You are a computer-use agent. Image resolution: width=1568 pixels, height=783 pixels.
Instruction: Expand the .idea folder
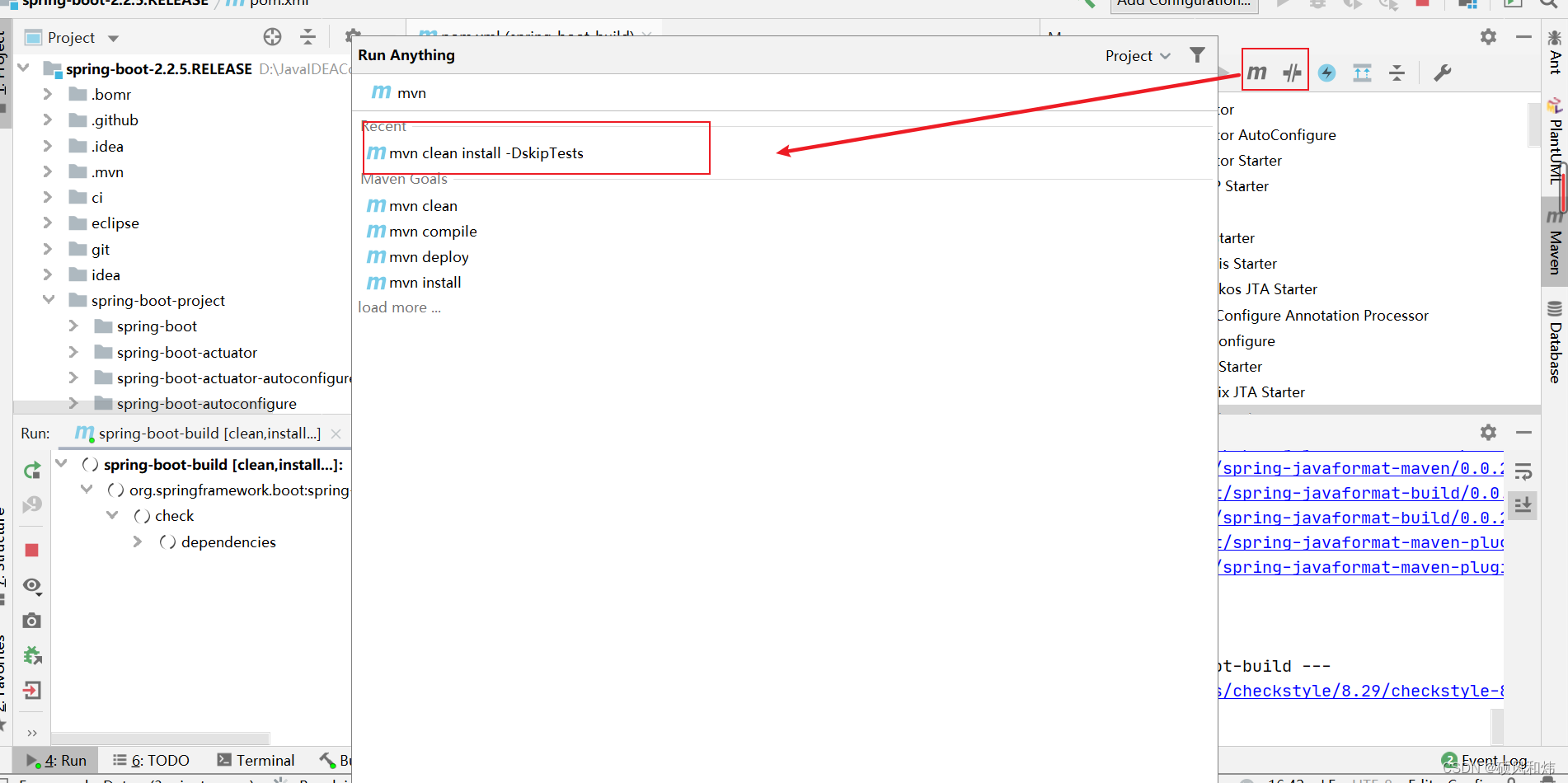coord(48,146)
